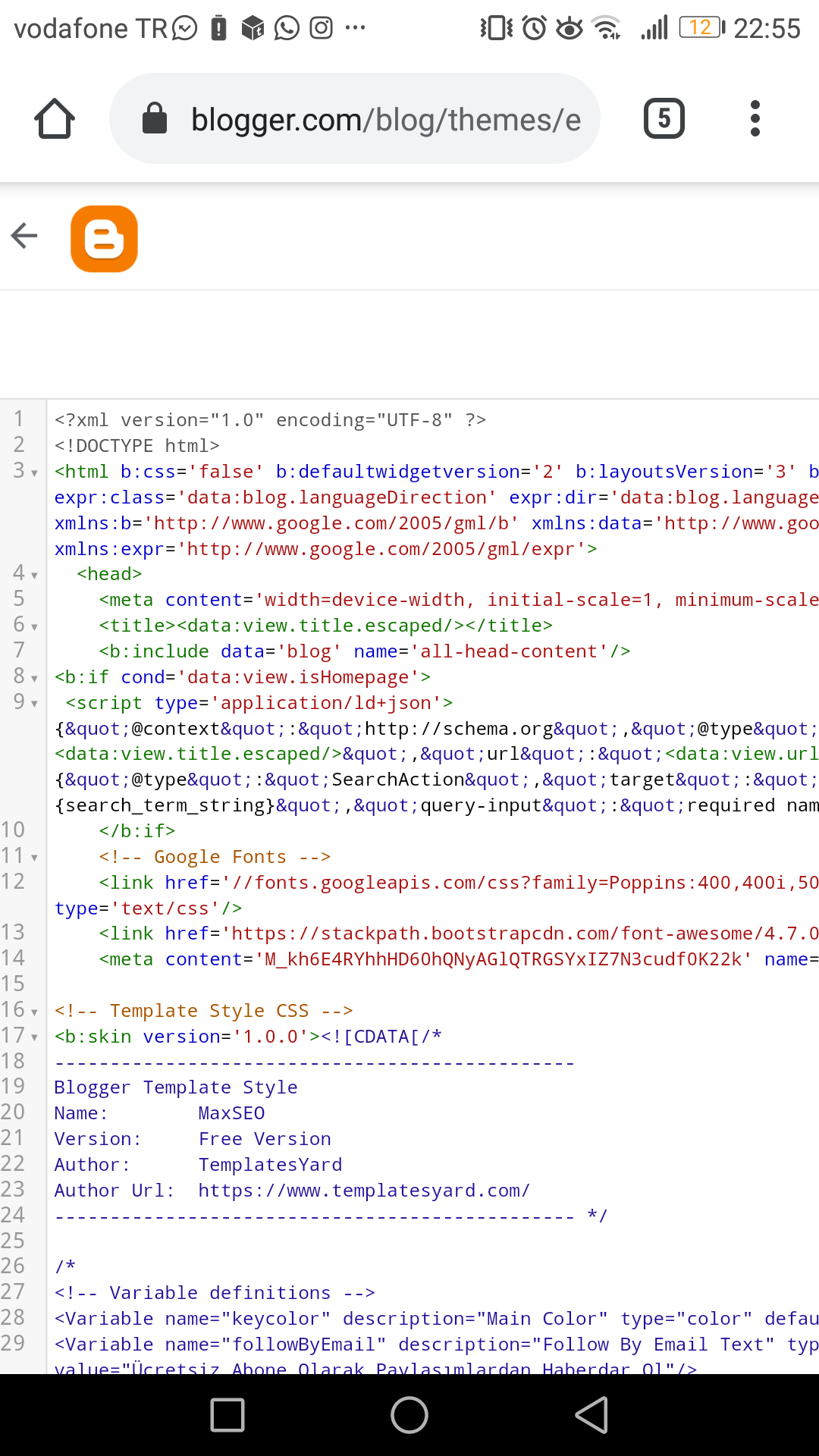This screenshot has height=1456, width=819.
Task: Collapse the Google Fonts comment at line 11
Action: click(34, 858)
